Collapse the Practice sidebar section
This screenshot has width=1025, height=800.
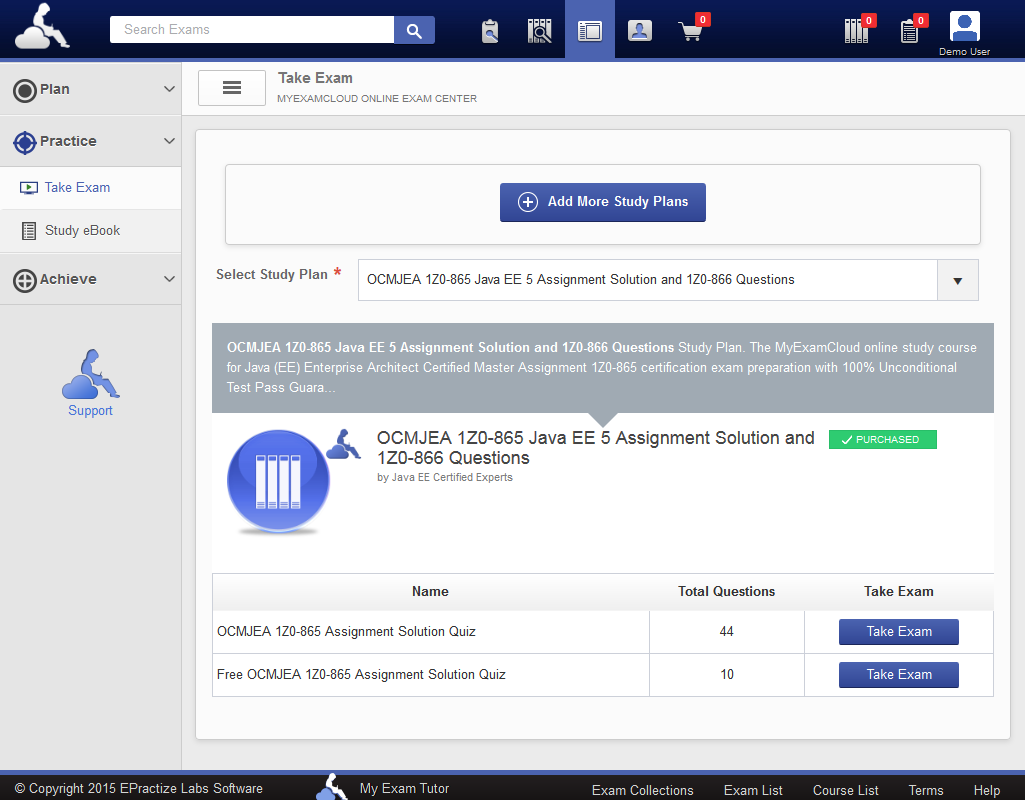click(x=90, y=141)
